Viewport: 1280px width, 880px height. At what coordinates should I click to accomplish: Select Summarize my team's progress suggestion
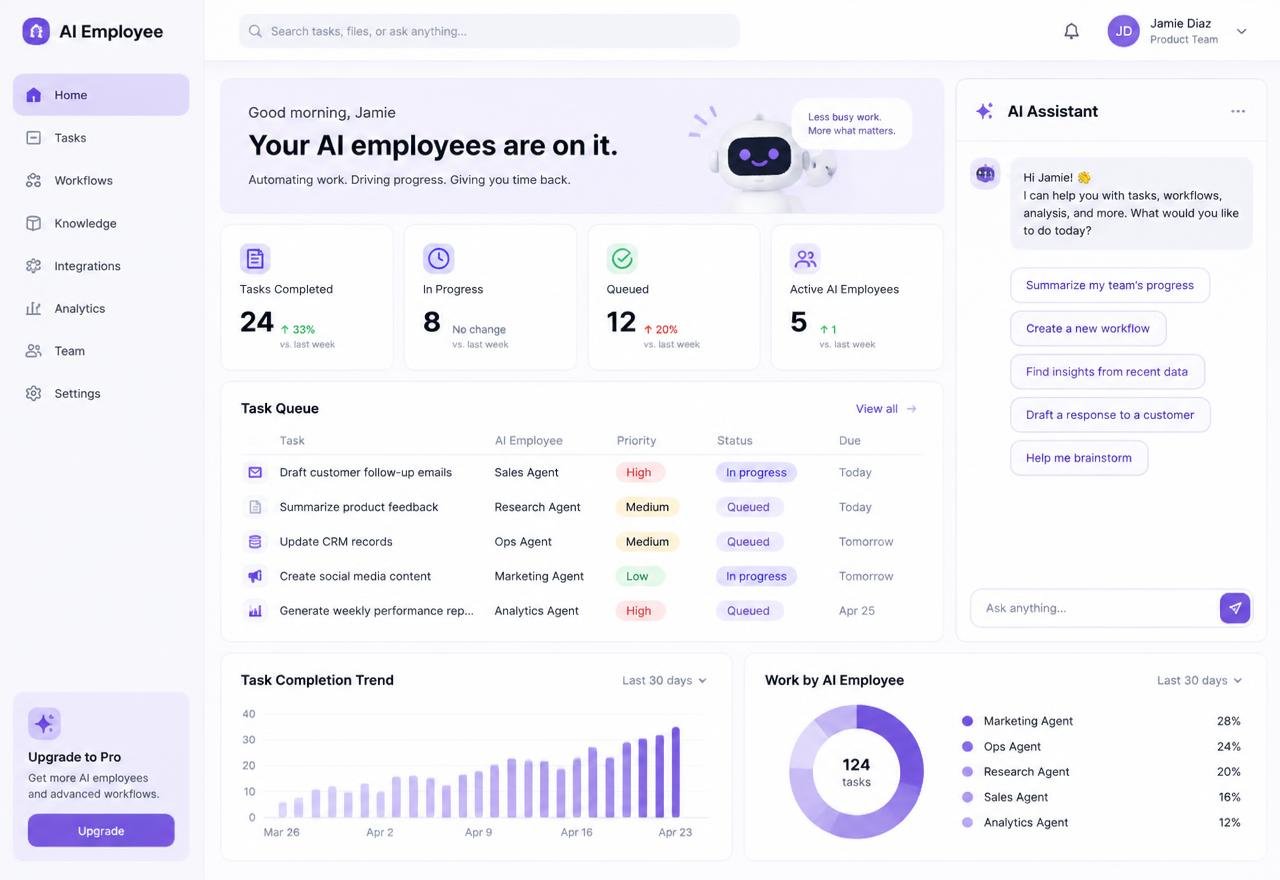tap(1110, 285)
